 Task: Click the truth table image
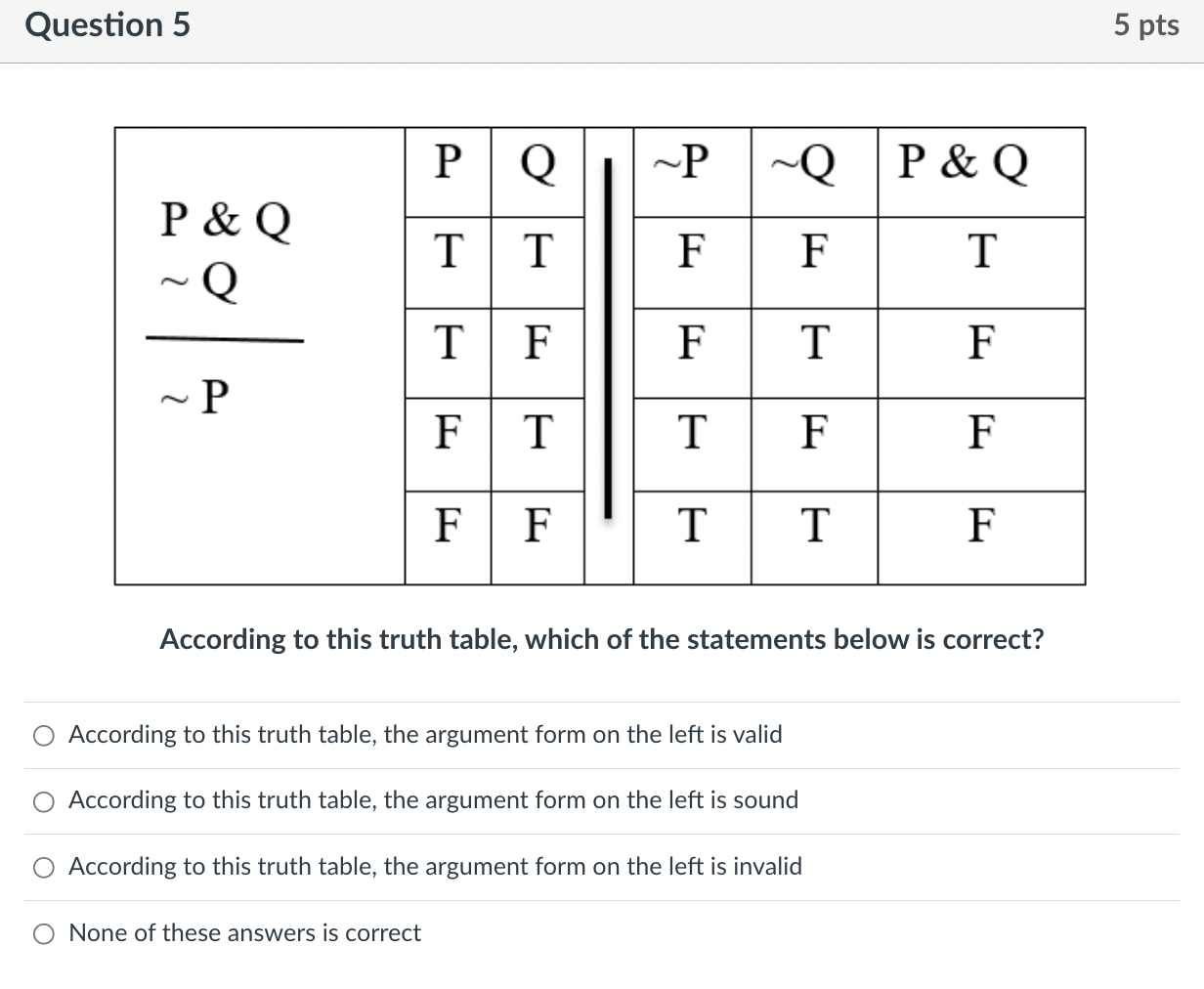pyautogui.click(x=600, y=355)
